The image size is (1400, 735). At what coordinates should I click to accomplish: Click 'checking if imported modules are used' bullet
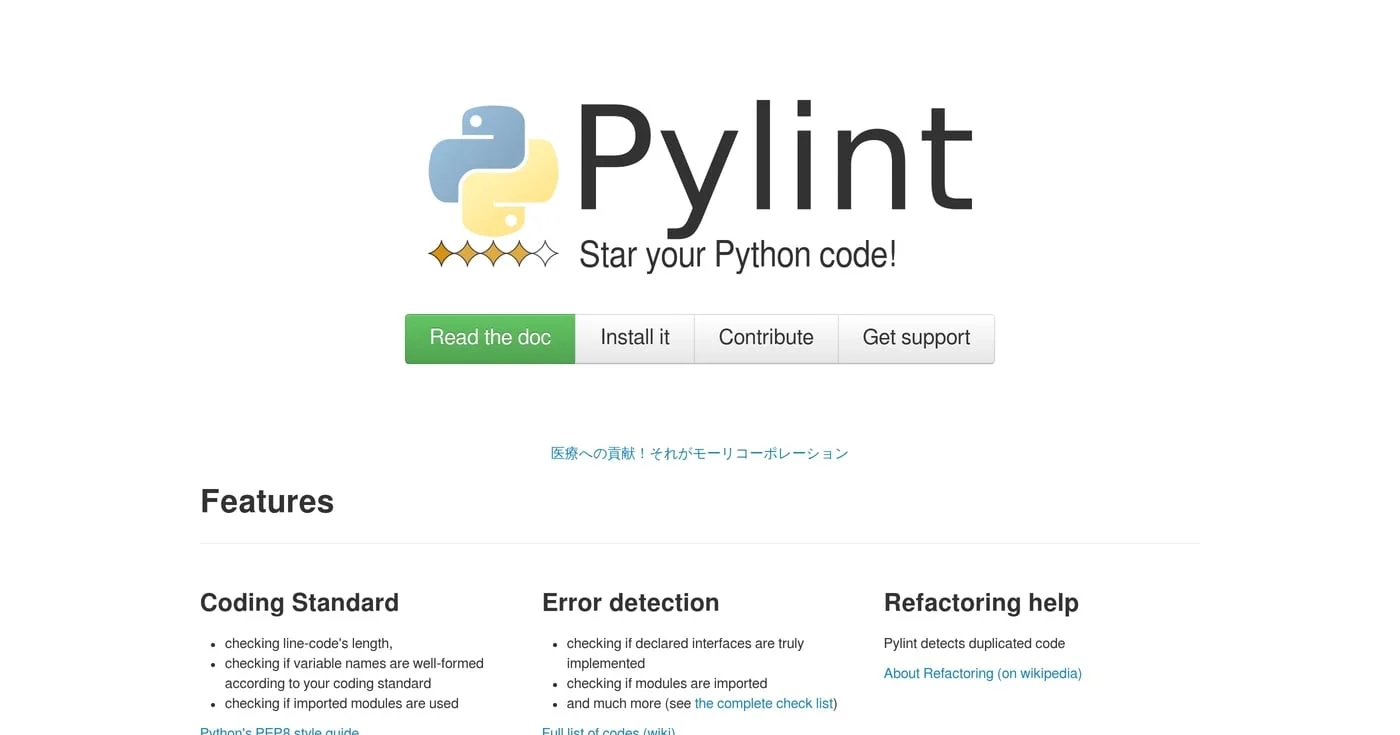pos(342,703)
